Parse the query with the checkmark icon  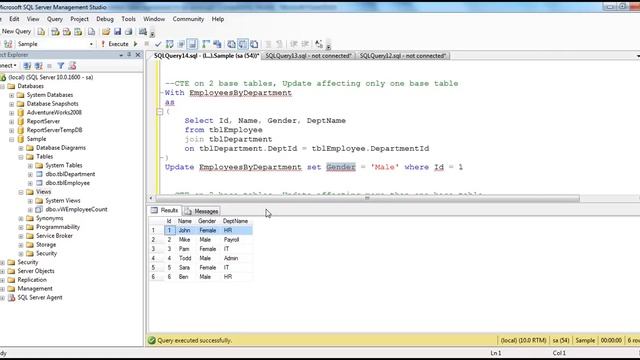pyautogui.click(x=158, y=44)
